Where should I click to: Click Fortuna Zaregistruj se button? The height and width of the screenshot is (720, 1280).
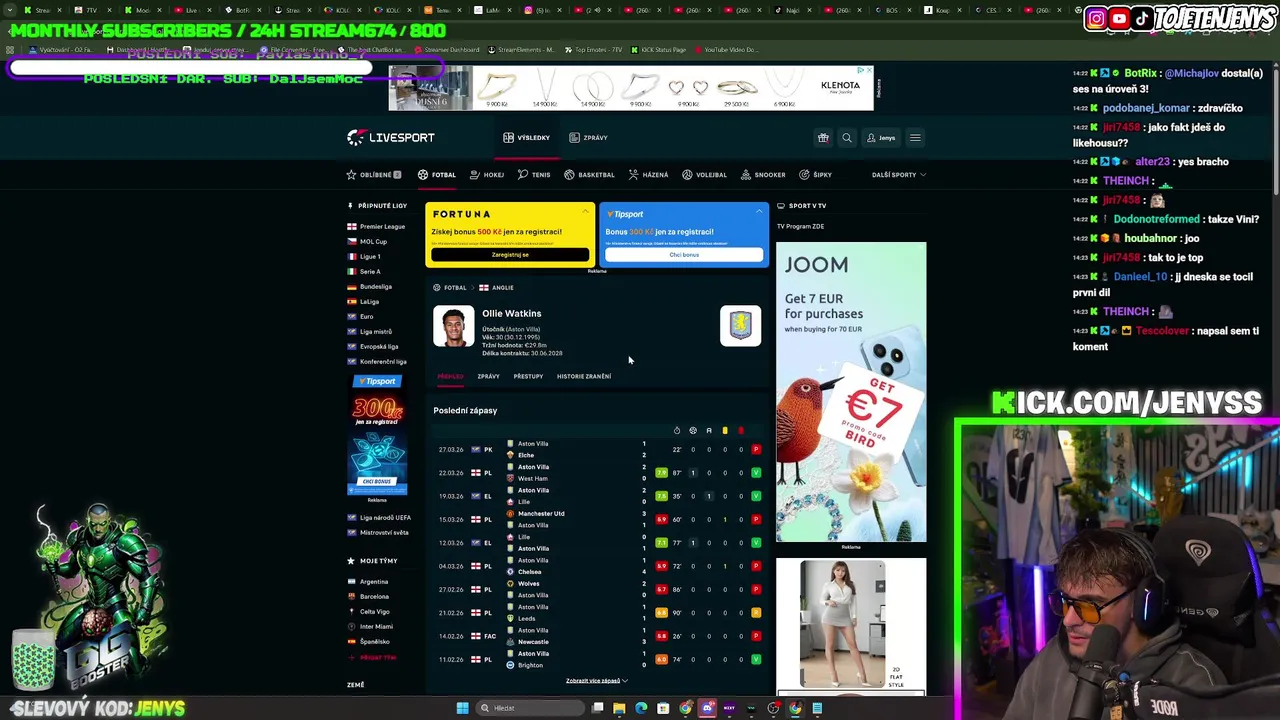[510, 255]
